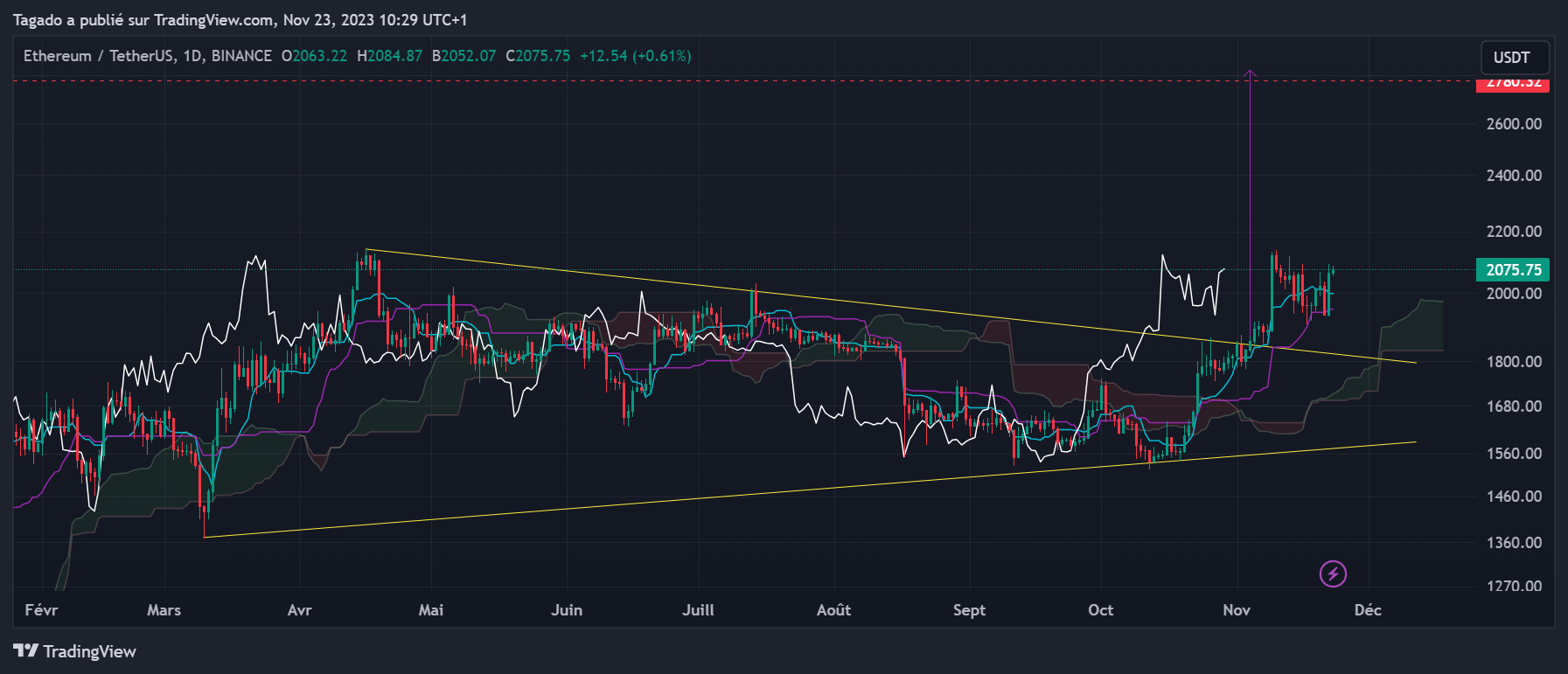1568x674 pixels.
Task: Click the low value B2052.07
Action: click(463, 56)
